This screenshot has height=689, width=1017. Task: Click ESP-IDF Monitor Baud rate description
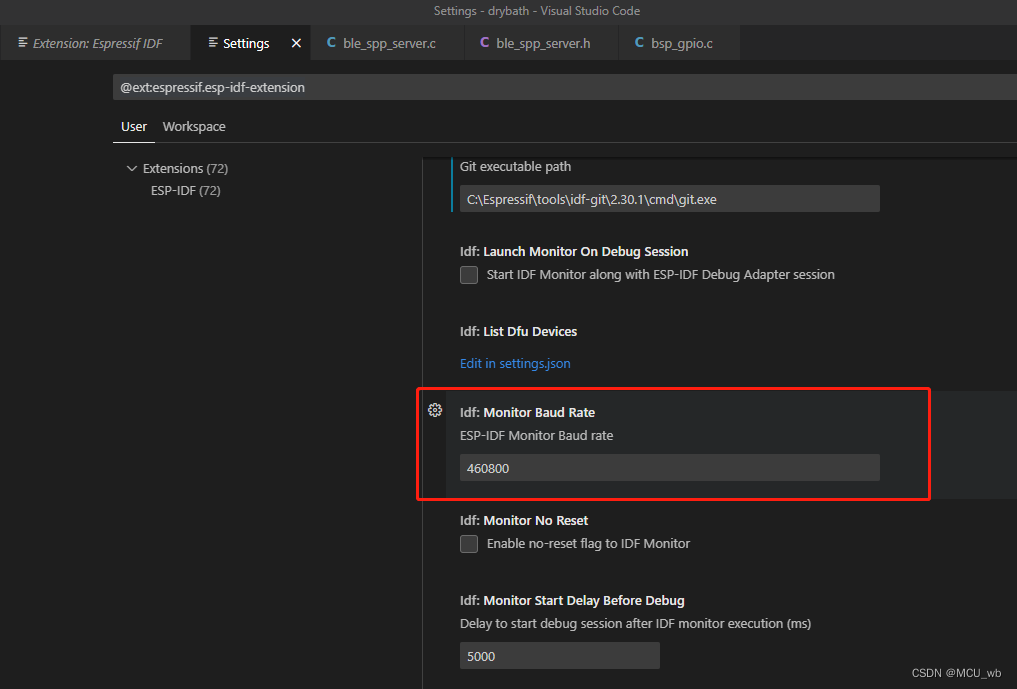tap(536, 436)
